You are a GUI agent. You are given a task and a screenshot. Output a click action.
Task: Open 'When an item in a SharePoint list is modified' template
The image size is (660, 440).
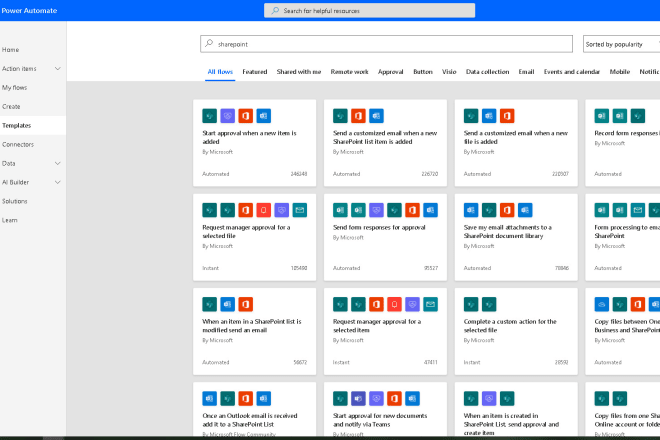point(255,331)
